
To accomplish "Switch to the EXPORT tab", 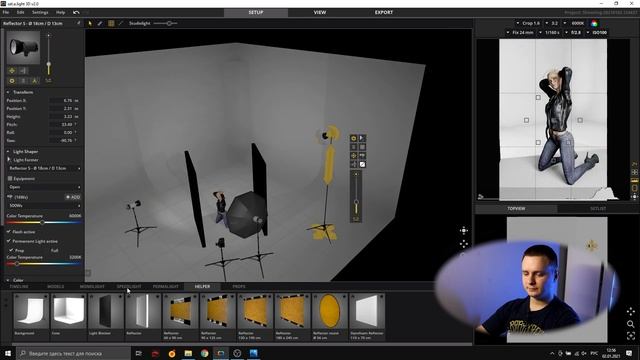I will point(384,12).
